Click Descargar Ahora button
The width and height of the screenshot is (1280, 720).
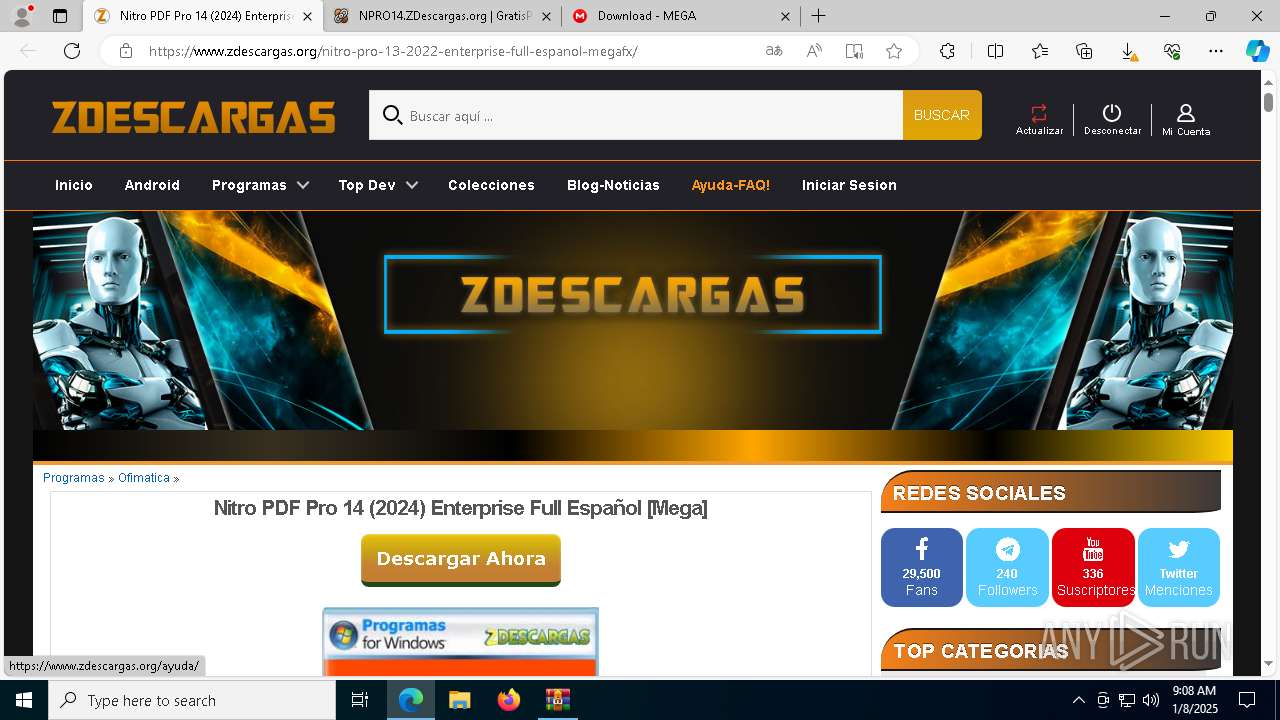tap(461, 559)
